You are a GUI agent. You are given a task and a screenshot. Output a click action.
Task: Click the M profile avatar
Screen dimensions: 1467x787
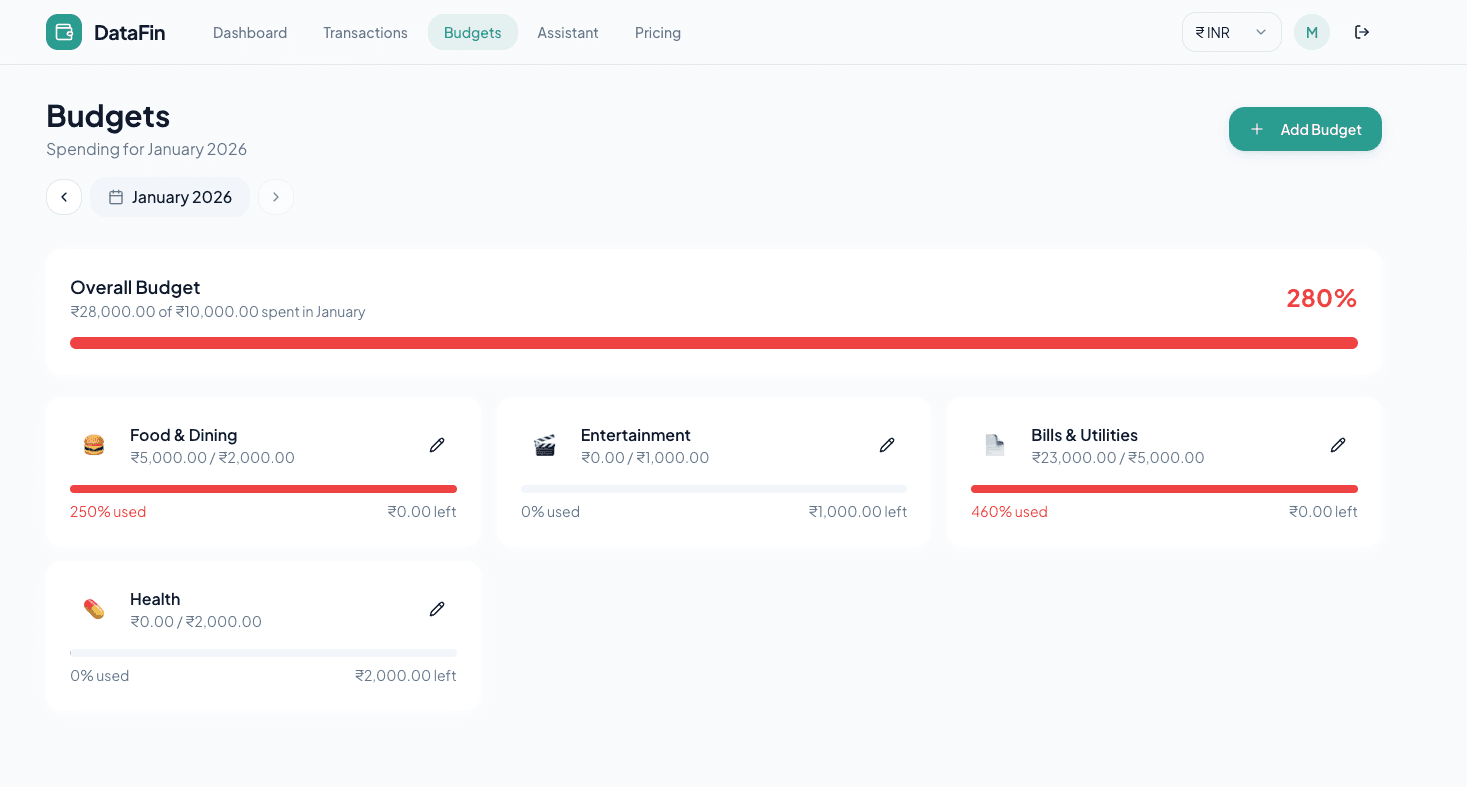[1311, 32]
